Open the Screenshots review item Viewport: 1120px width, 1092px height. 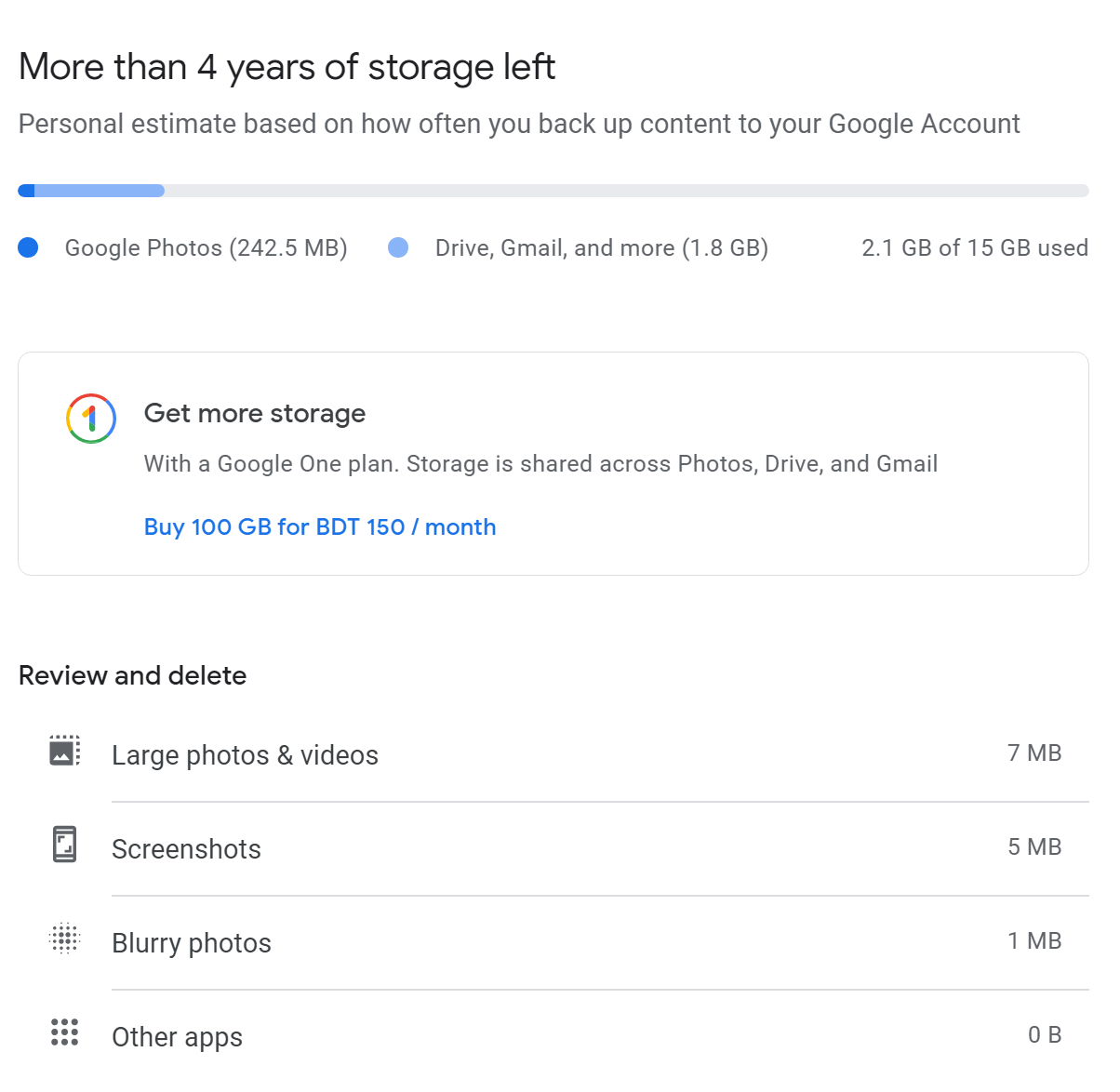[186, 849]
